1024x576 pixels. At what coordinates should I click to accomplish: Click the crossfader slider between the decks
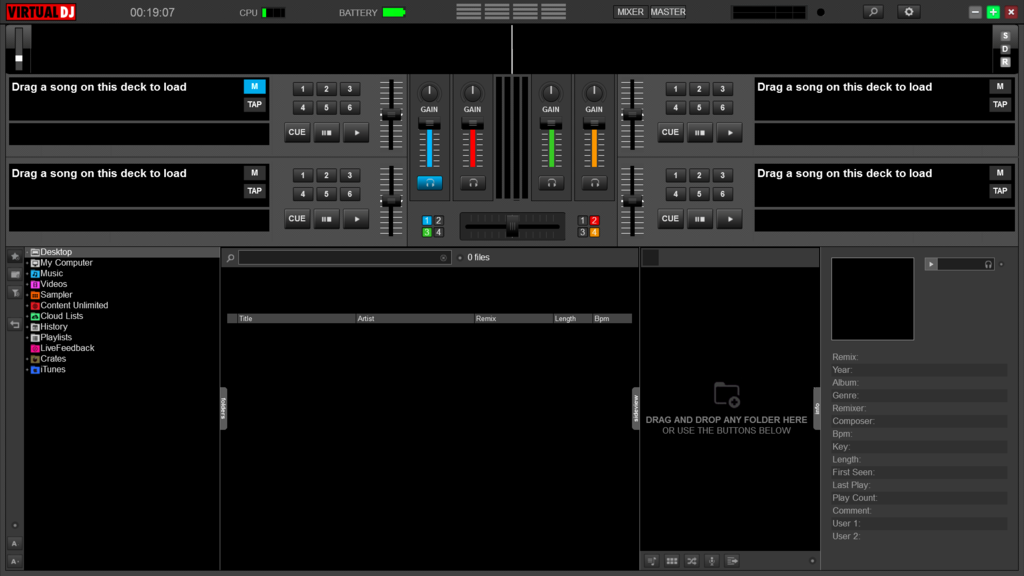511,224
